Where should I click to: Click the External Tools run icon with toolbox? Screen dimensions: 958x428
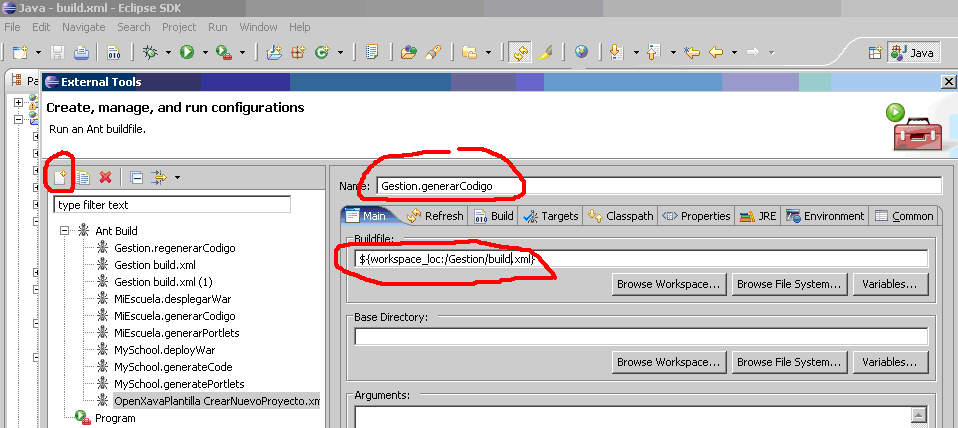[x=224, y=53]
